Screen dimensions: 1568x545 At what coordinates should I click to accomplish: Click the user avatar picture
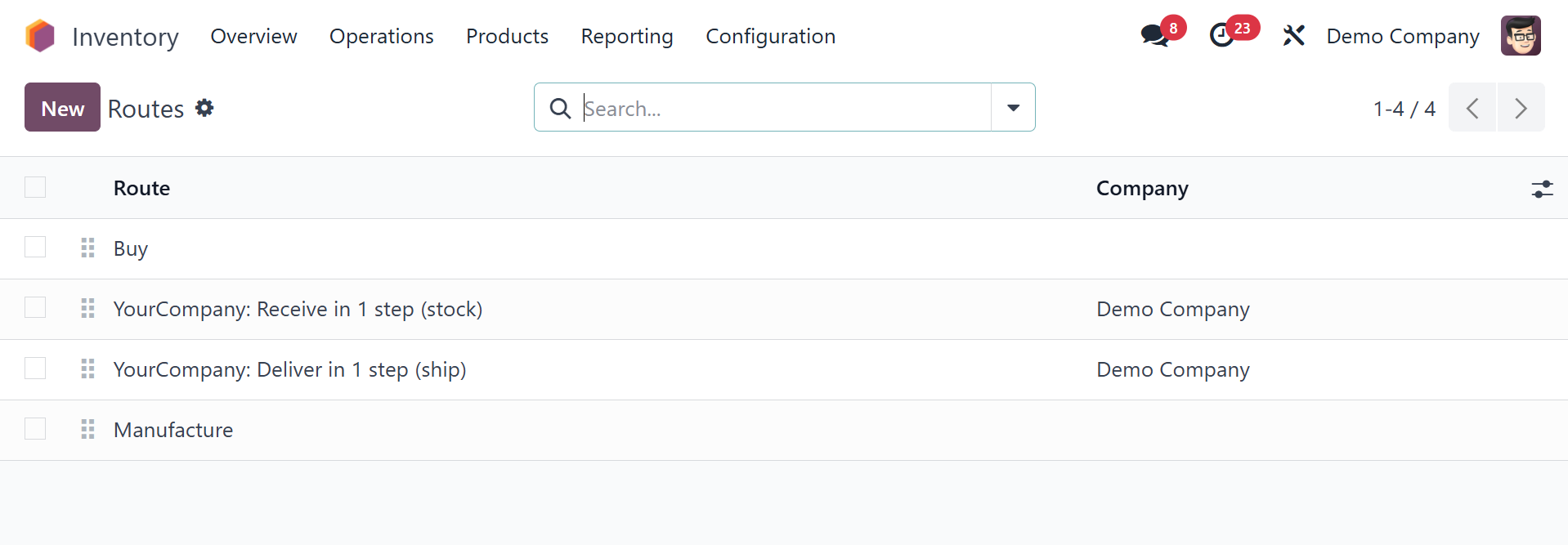click(x=1521, y=36)
